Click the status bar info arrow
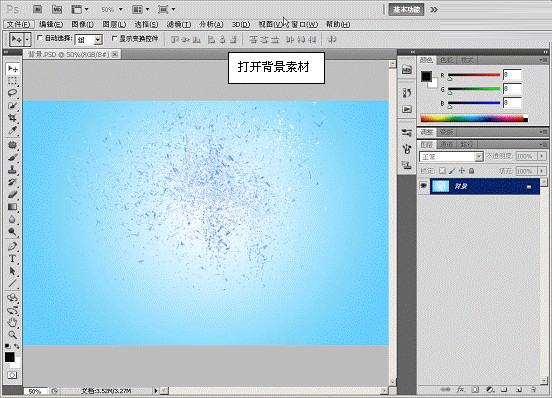This screenshot has height=398, width=552. point(156,390)
